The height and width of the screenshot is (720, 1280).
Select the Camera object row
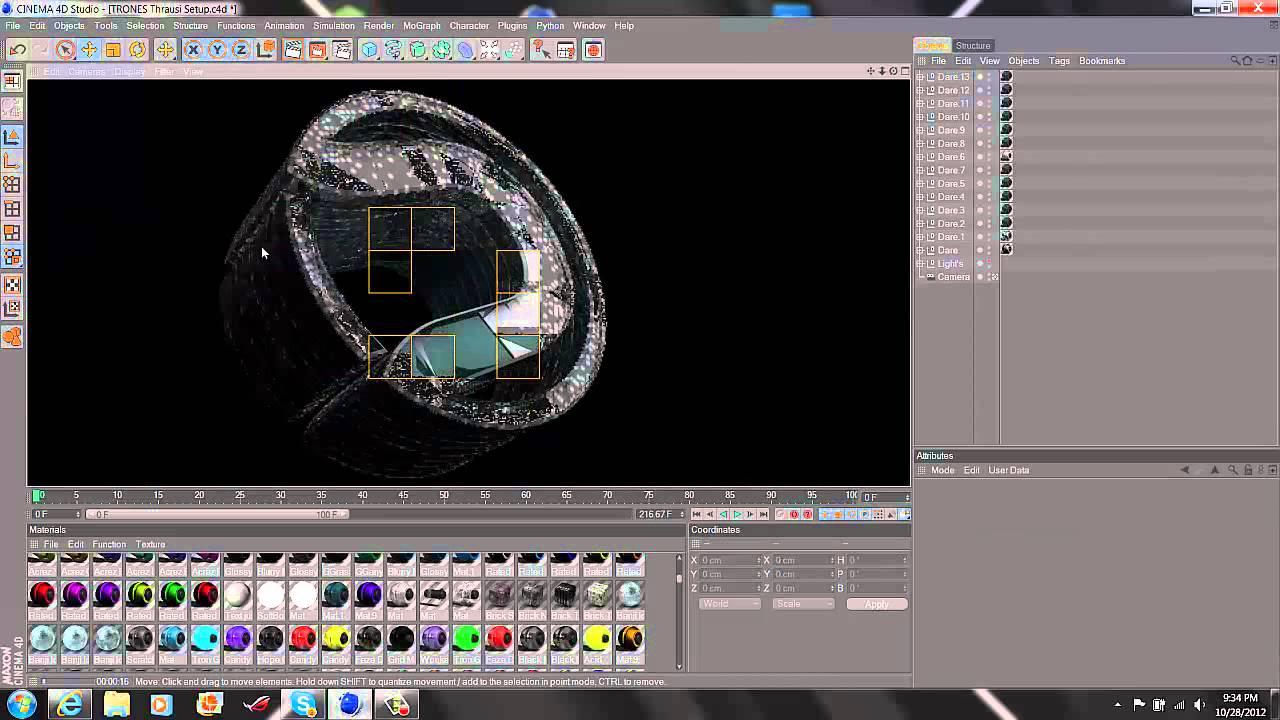pos(953,277)
